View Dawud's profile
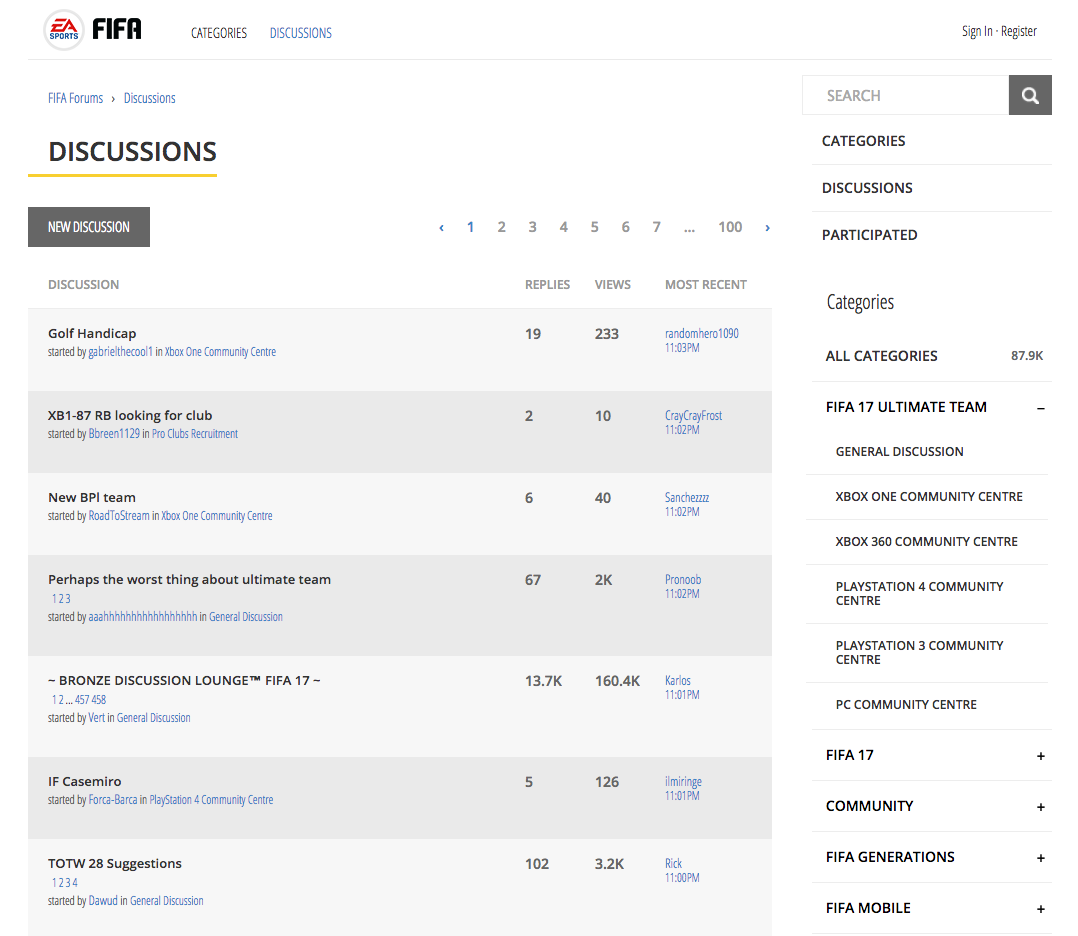This screenshot has width=1078, height=936. (103, 900)
